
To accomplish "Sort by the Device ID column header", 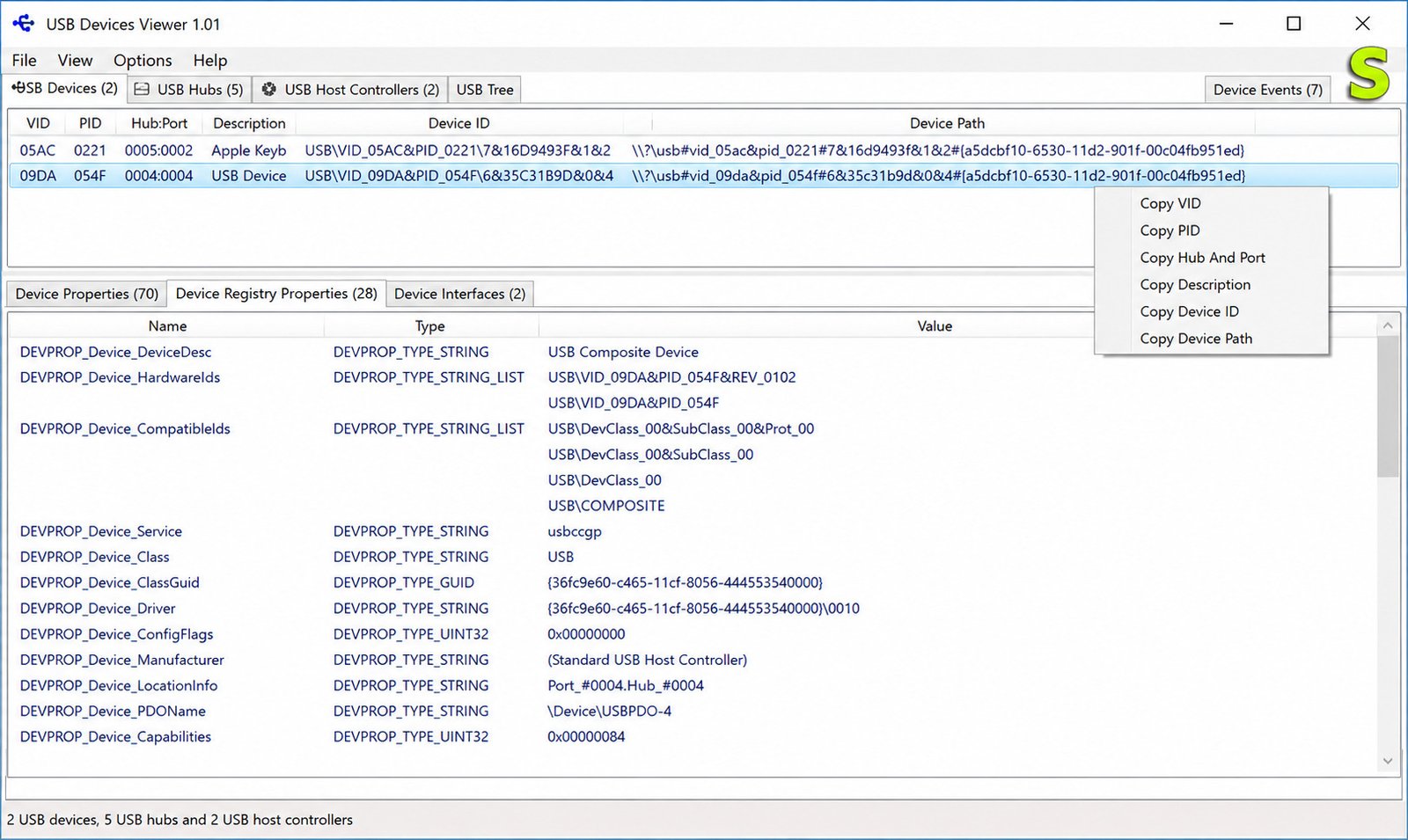I will (458, 123).
